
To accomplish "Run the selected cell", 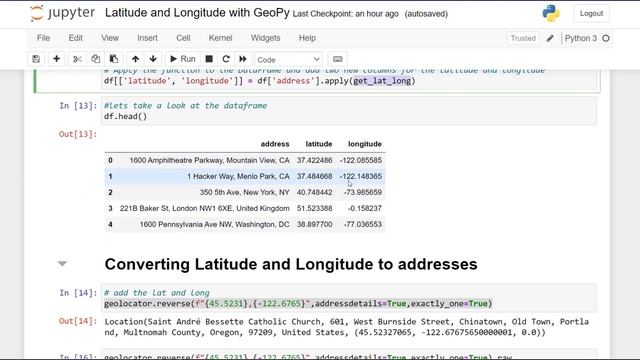I will [182, 59].
